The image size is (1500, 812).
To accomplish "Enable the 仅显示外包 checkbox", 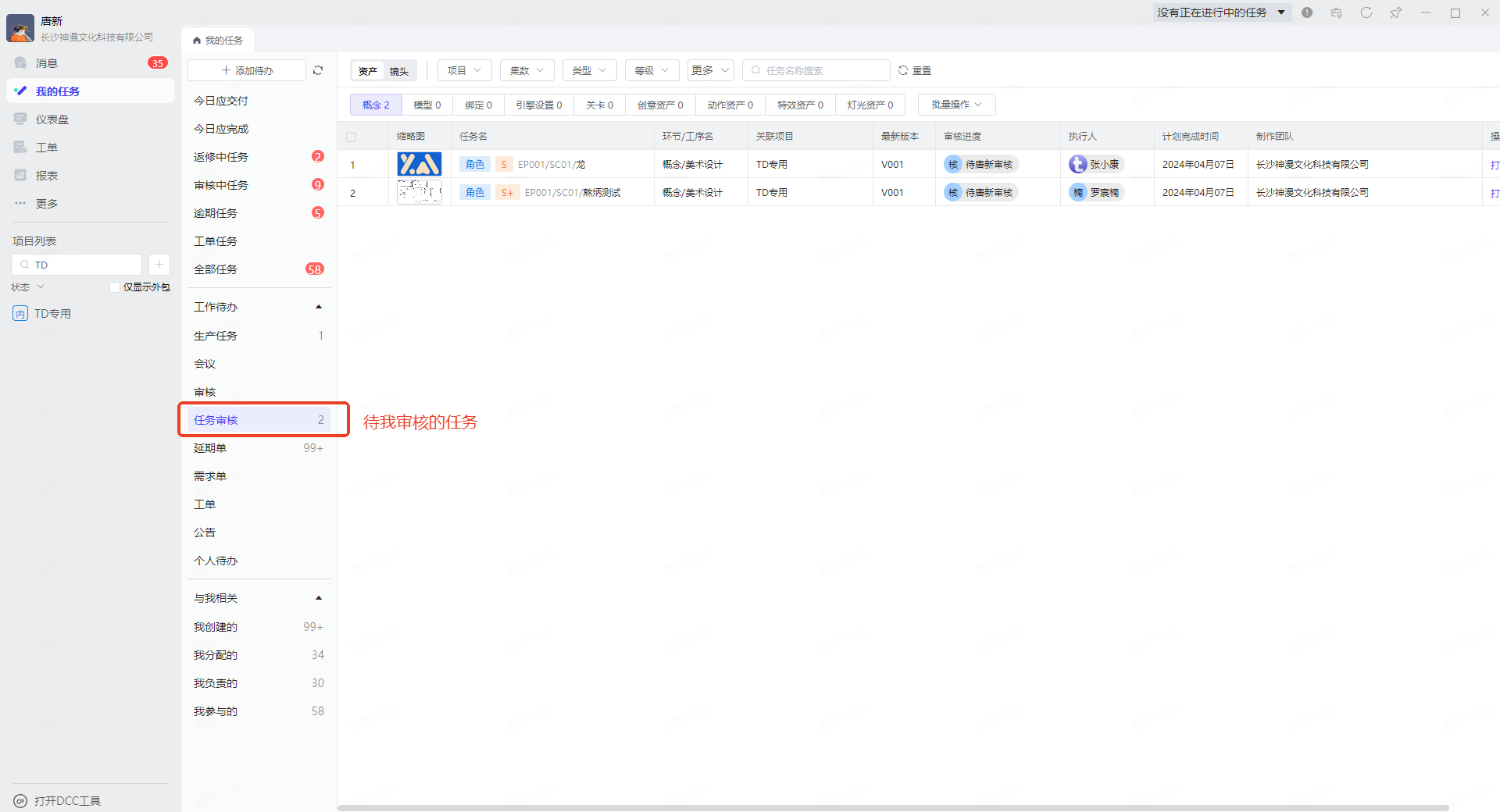I will 115,287.
